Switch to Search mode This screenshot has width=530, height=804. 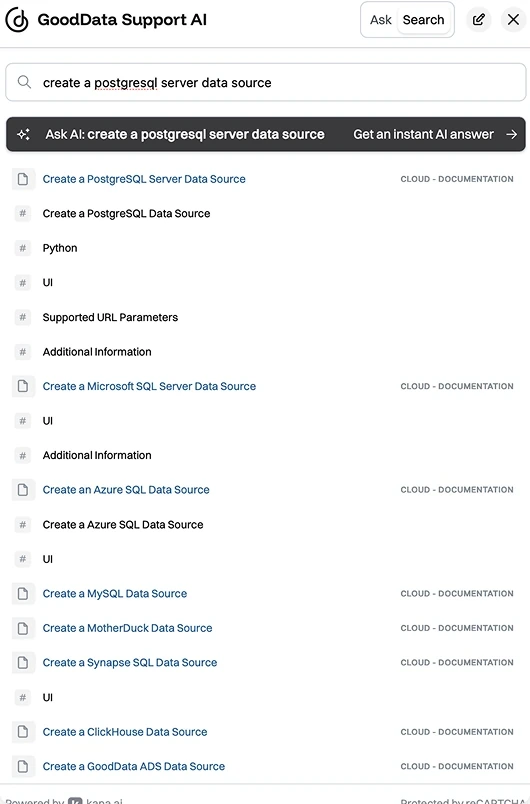pyautogui.click(x=423, y=20)
